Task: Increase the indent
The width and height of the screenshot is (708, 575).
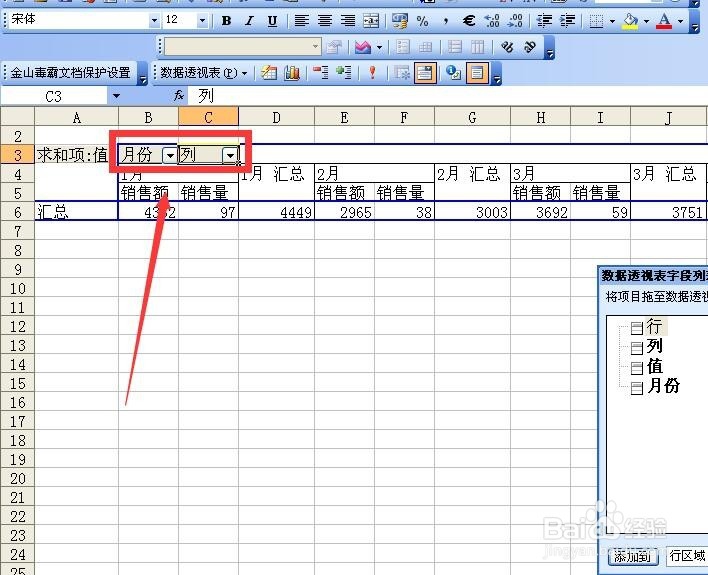Action: [x=567, y=21]
